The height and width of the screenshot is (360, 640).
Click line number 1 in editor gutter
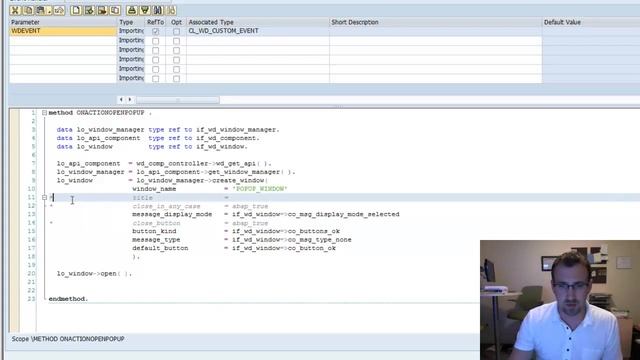[x=33, y=113]
